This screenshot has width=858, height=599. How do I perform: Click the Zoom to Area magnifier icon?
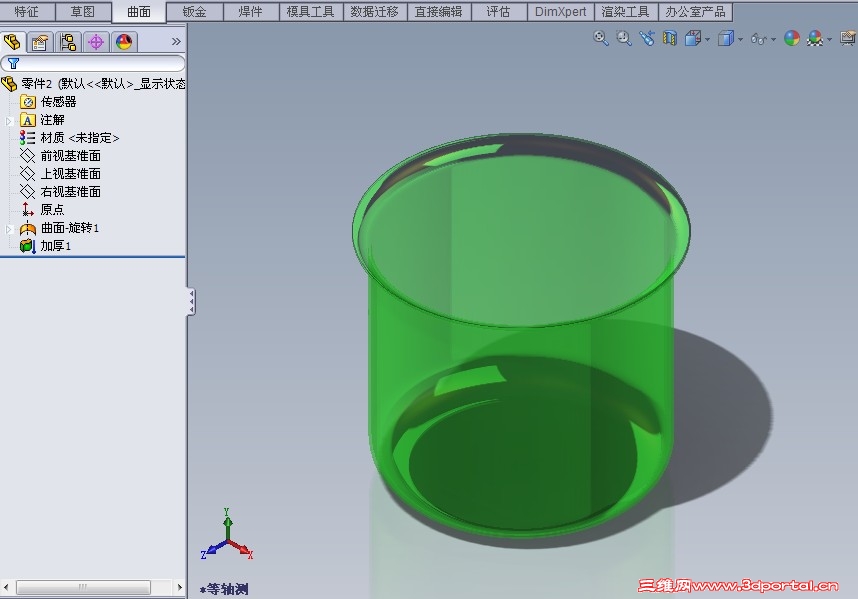point(624,38)
